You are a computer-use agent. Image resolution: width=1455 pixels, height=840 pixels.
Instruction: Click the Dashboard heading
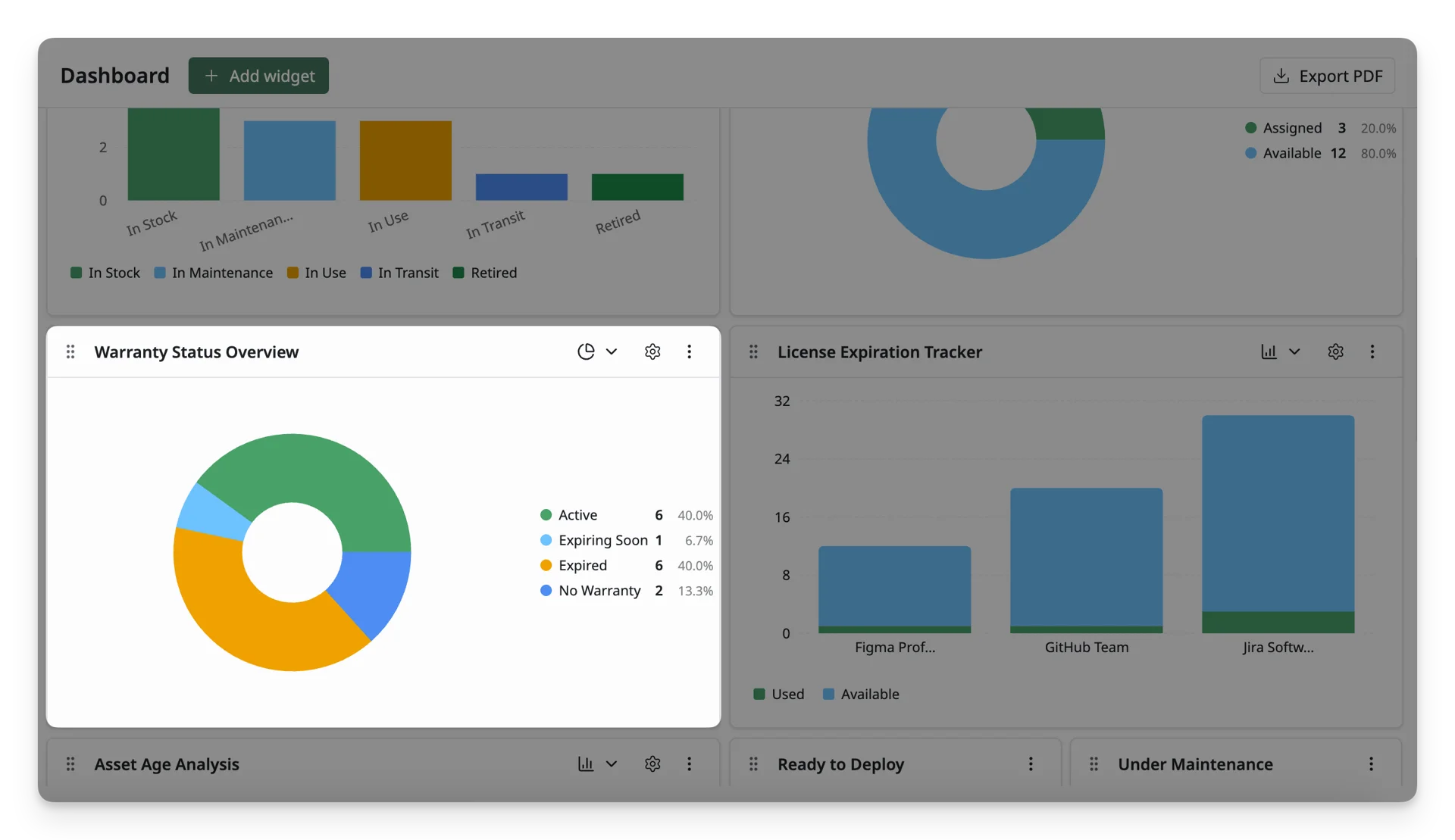tap(115, 76)
